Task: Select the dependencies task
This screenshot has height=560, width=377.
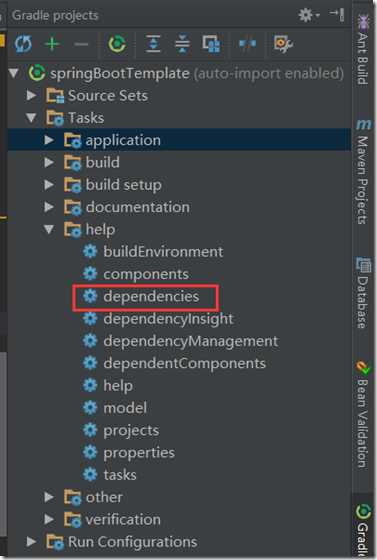Action: tap(151, 296)
